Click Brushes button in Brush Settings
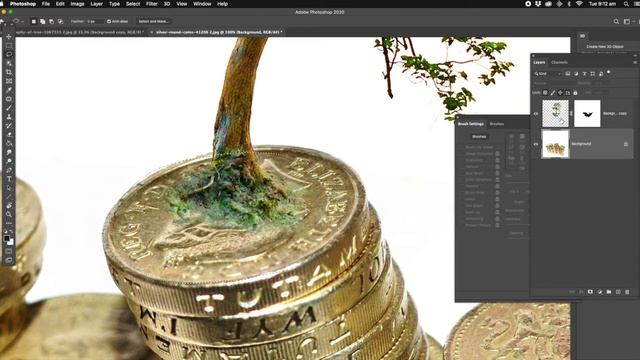The image size is (640, 360). pyautogui.click(x=479, y=137)
